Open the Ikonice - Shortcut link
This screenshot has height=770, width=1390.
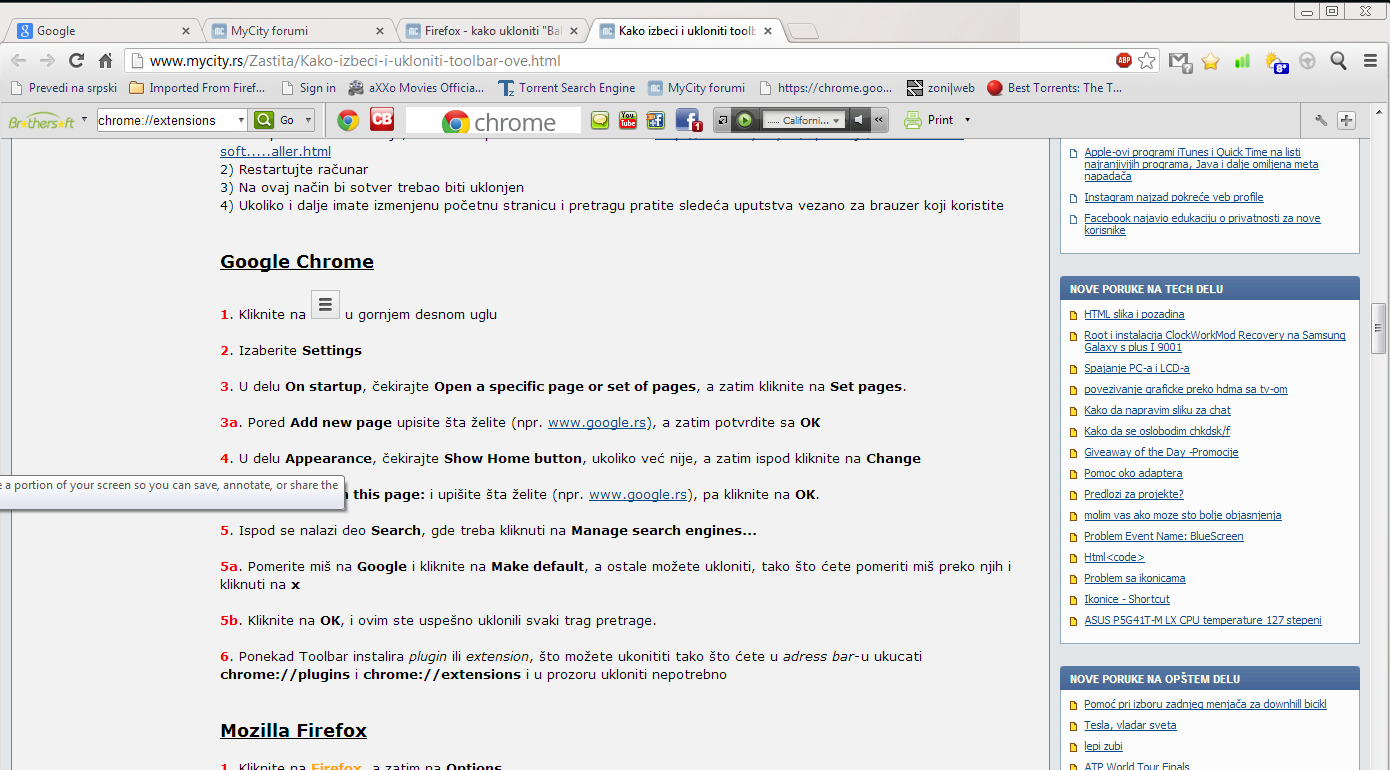[1127, 599]
